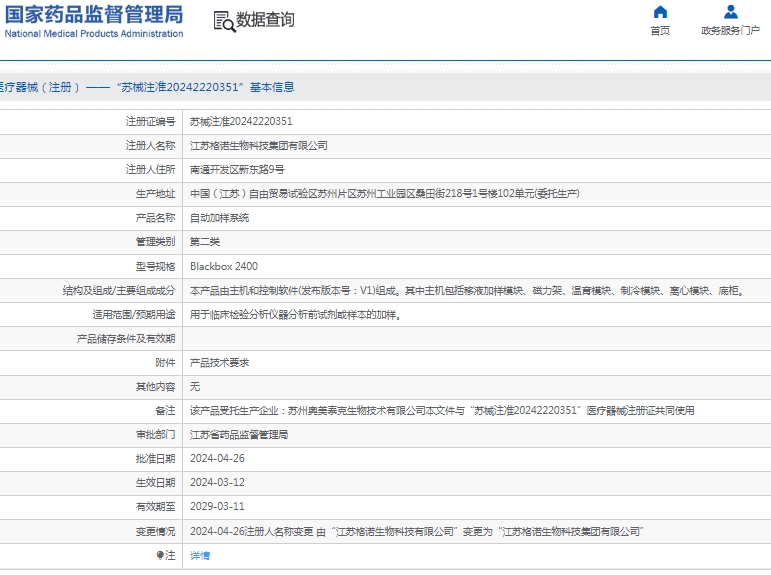Screen dimensions: 771x575
Task: Click the 注册证编号 row label
Action: pos(150,121)
